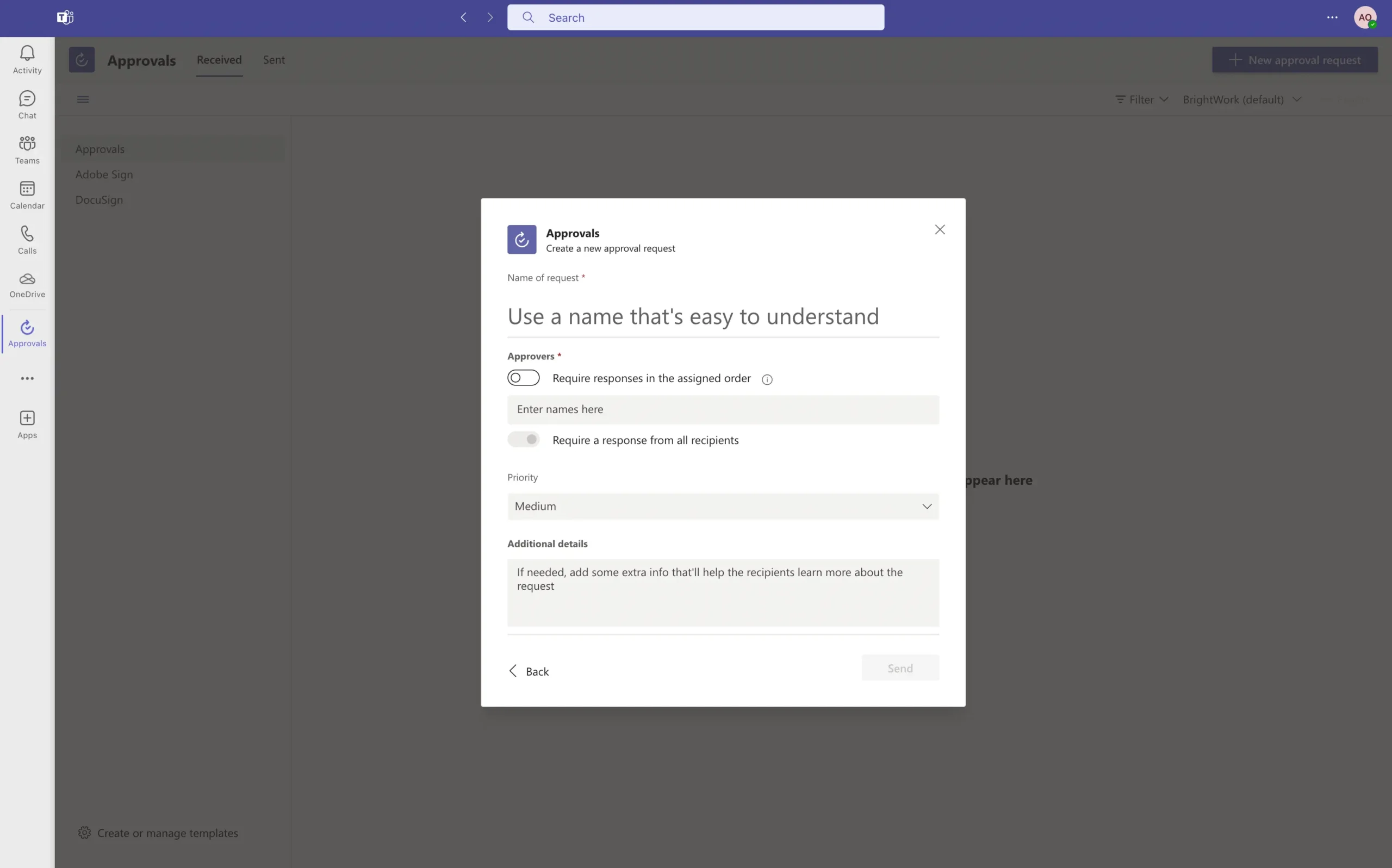The image size is (1392, 868).
Task: Open the Calendar app icon
Action: click(27, 195)
